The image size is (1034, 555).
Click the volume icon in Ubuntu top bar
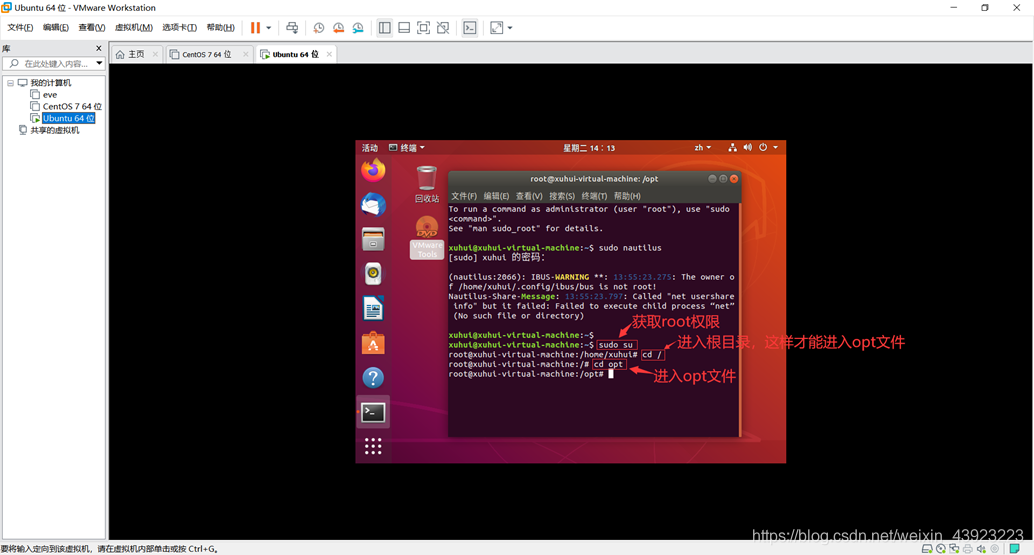pos(747,148)
